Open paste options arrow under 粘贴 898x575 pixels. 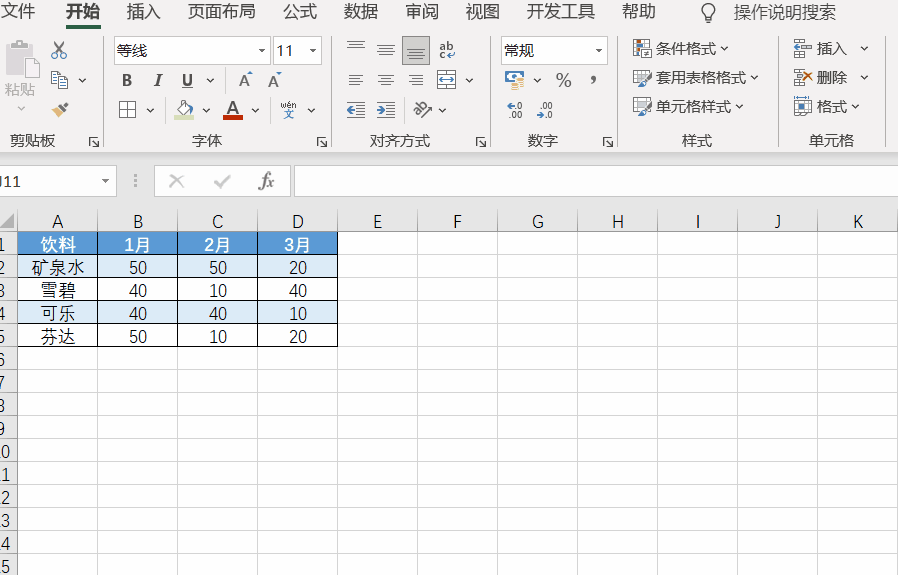pyautogui.click(x=21, y=108)
